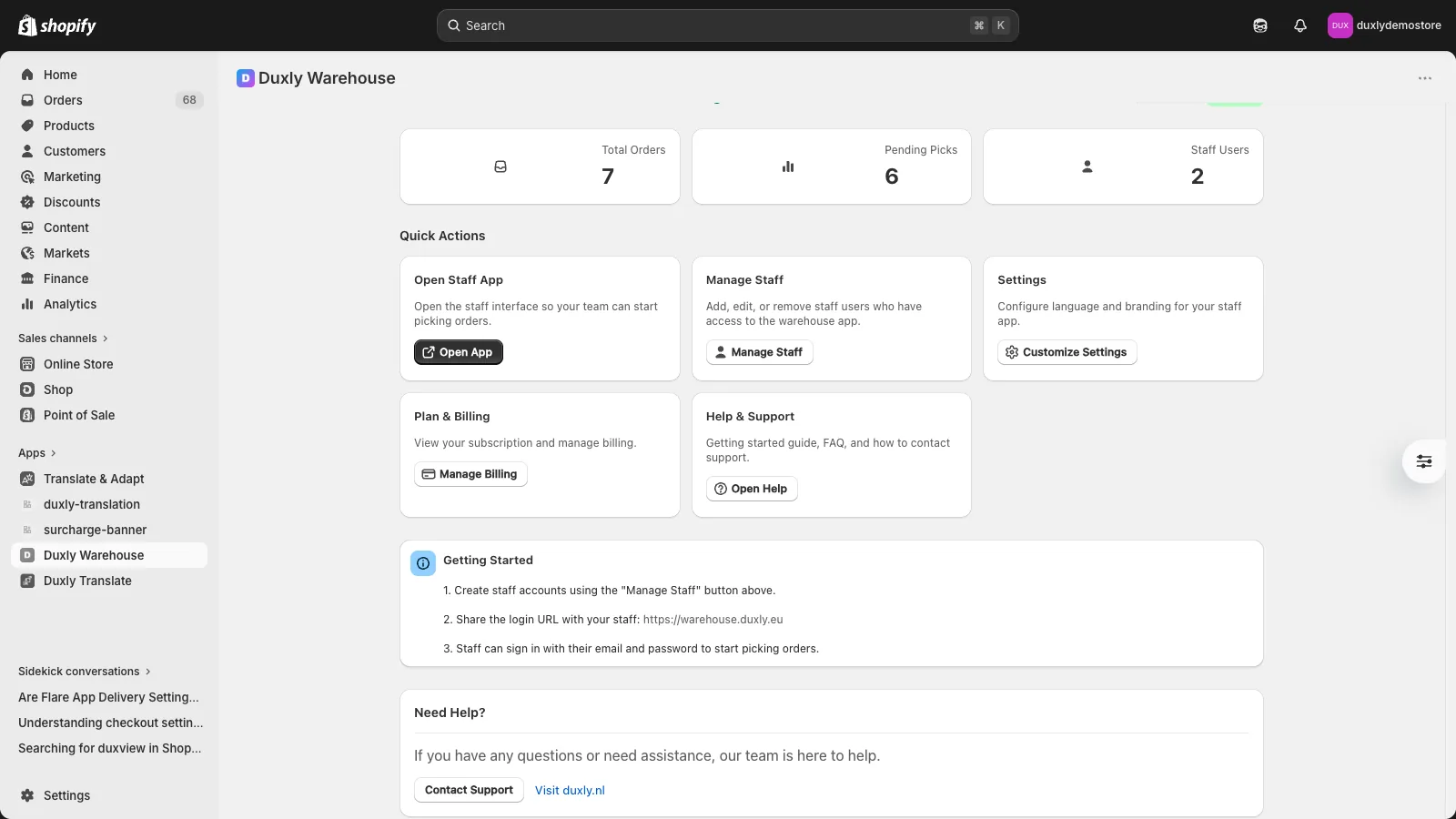Click the Staff Users value 2
The width and height of the screenshot is (1456, 819).
(x=1198, y=177)
